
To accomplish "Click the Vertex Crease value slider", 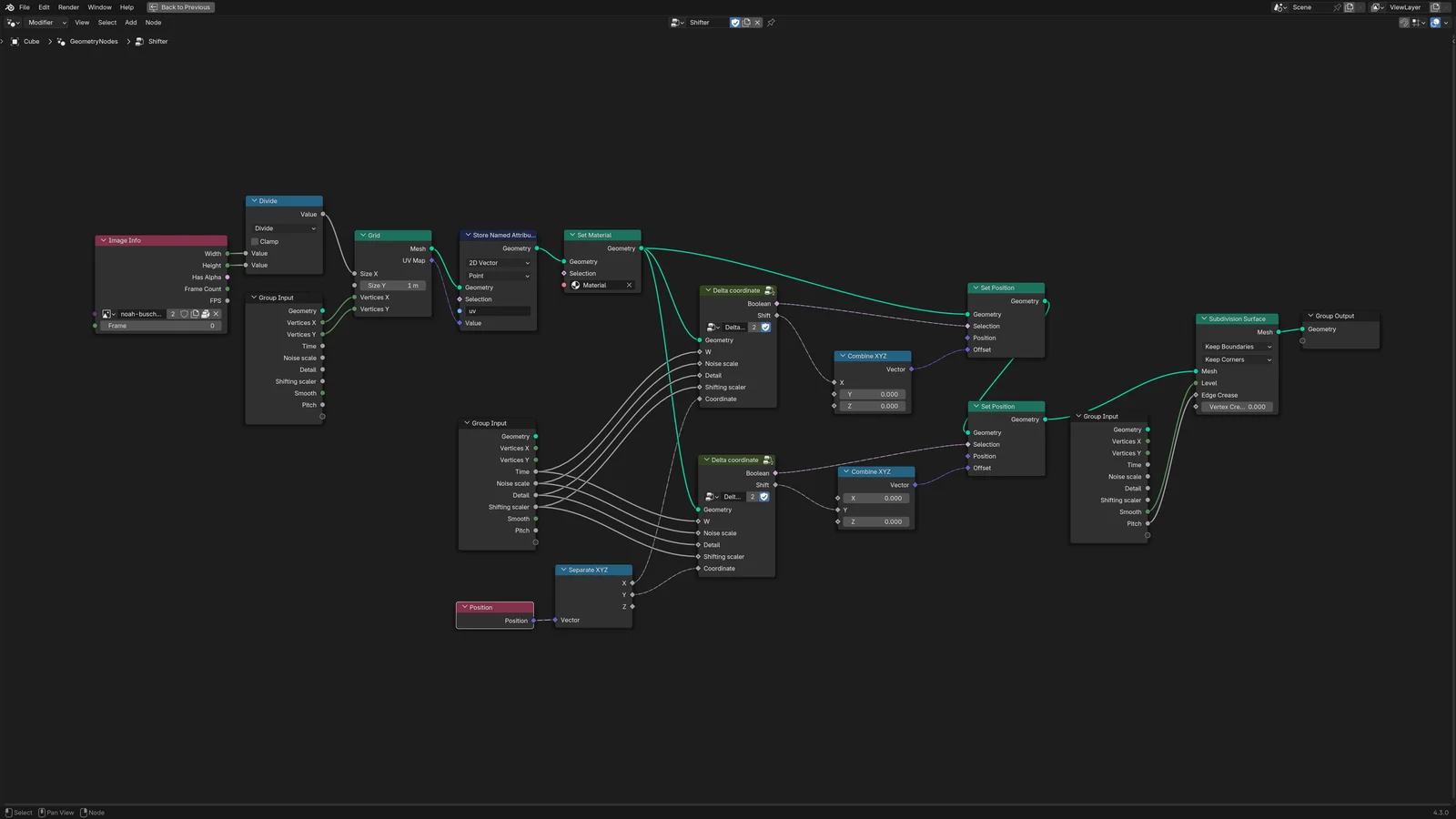I will tap(1237, 408).
